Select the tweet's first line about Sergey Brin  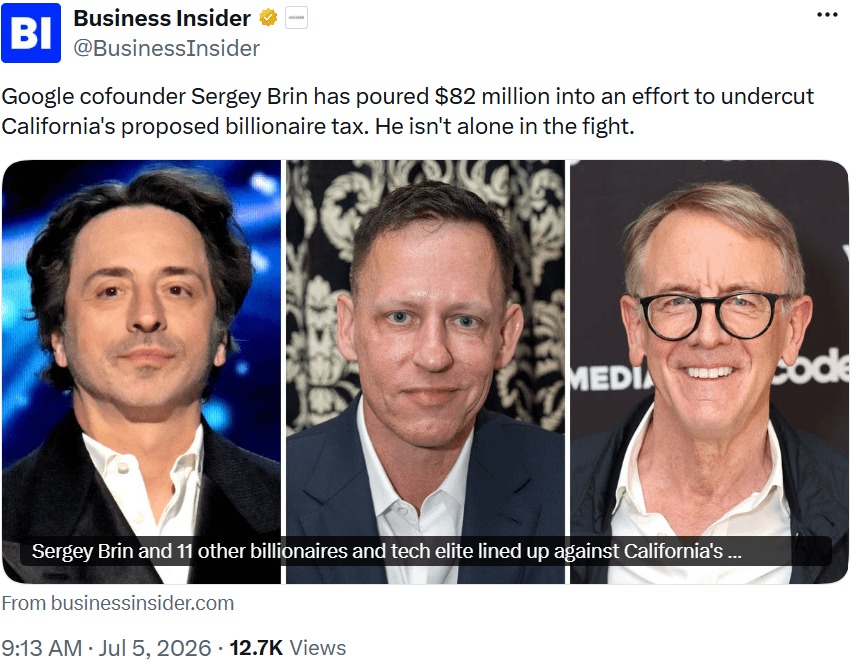[x=408, y=97]
